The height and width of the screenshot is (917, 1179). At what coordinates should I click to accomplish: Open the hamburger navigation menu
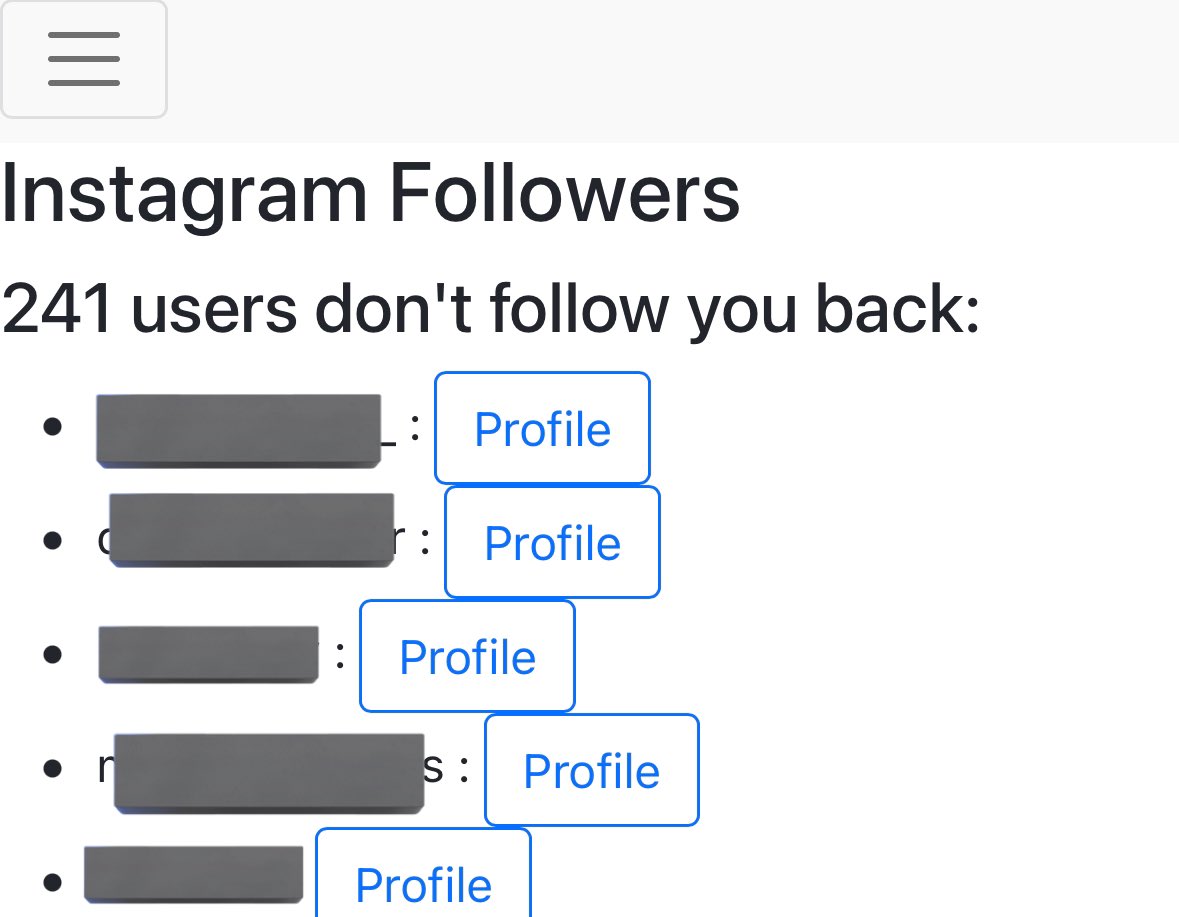(84, 59)
